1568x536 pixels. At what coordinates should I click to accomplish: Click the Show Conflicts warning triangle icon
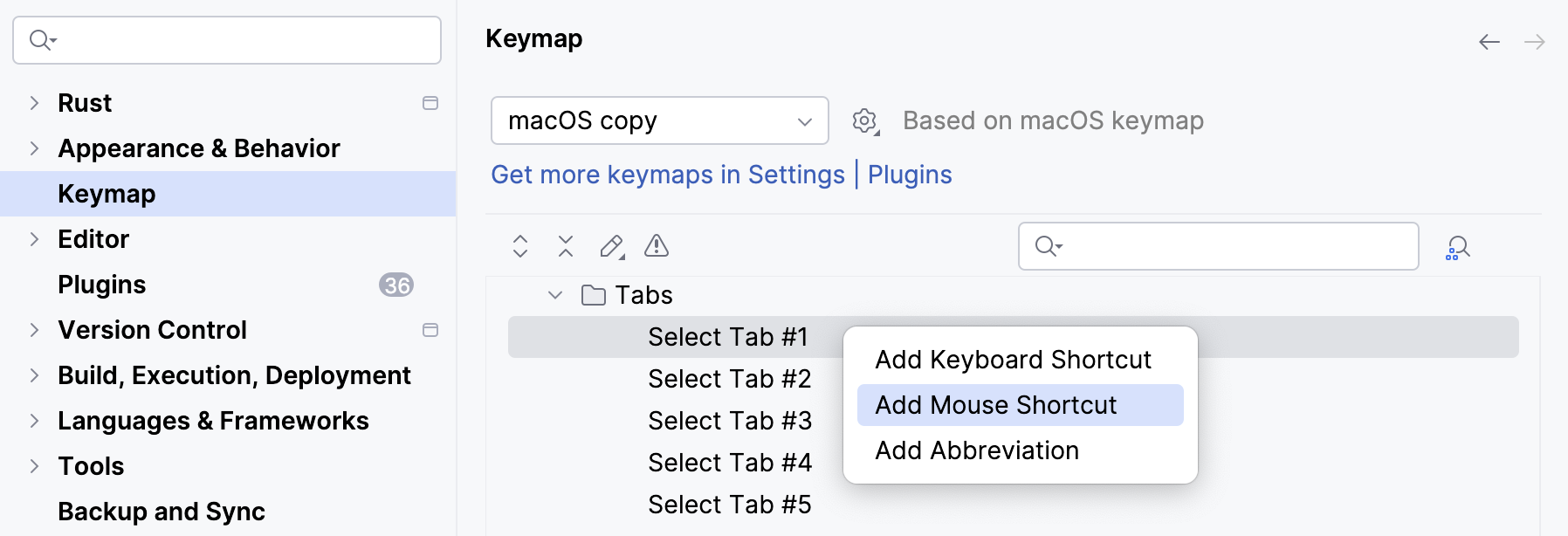[x=657, y=246]
